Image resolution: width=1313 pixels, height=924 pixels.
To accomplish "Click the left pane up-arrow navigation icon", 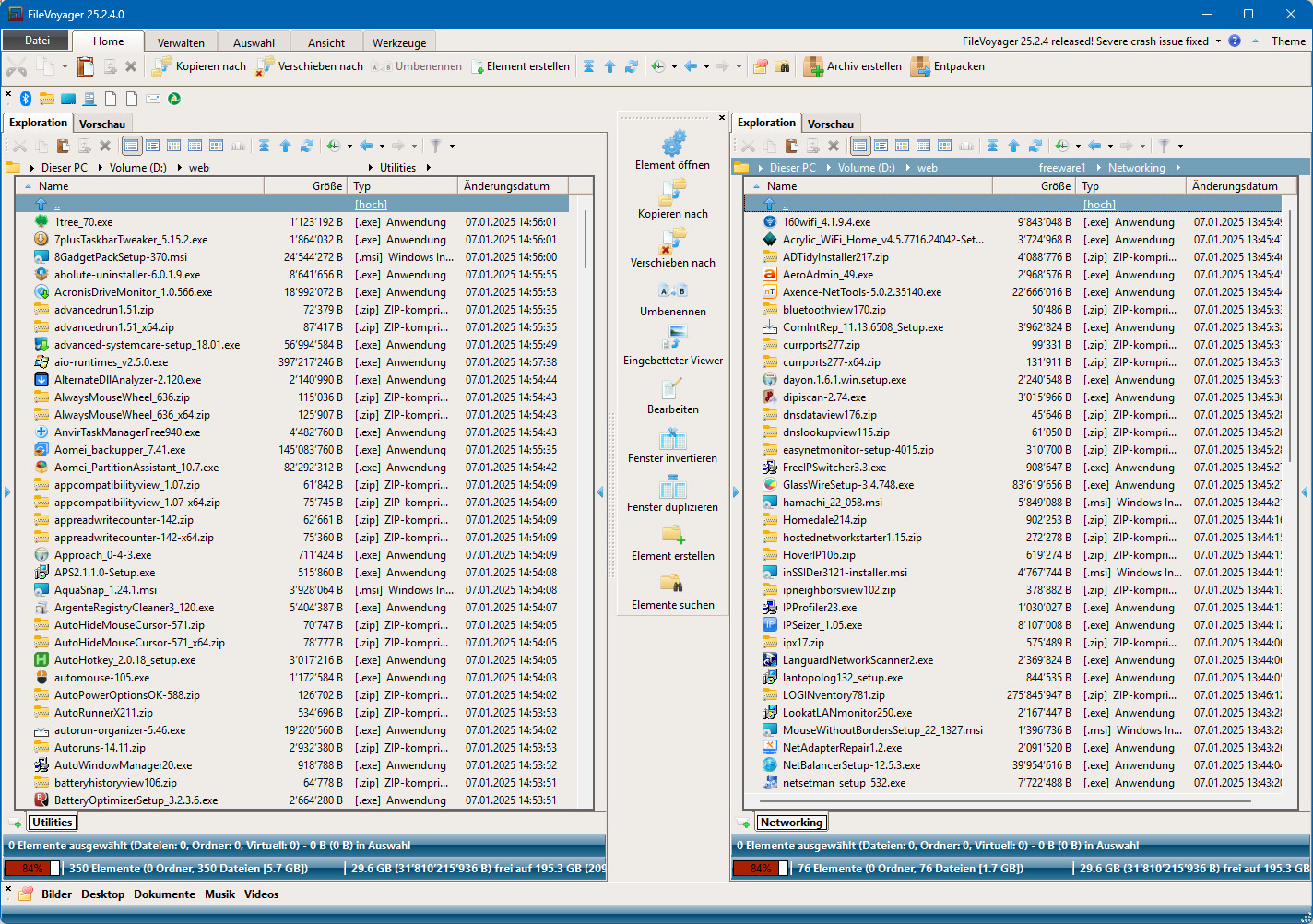I will pyautogui.click(x=285, y=146).
